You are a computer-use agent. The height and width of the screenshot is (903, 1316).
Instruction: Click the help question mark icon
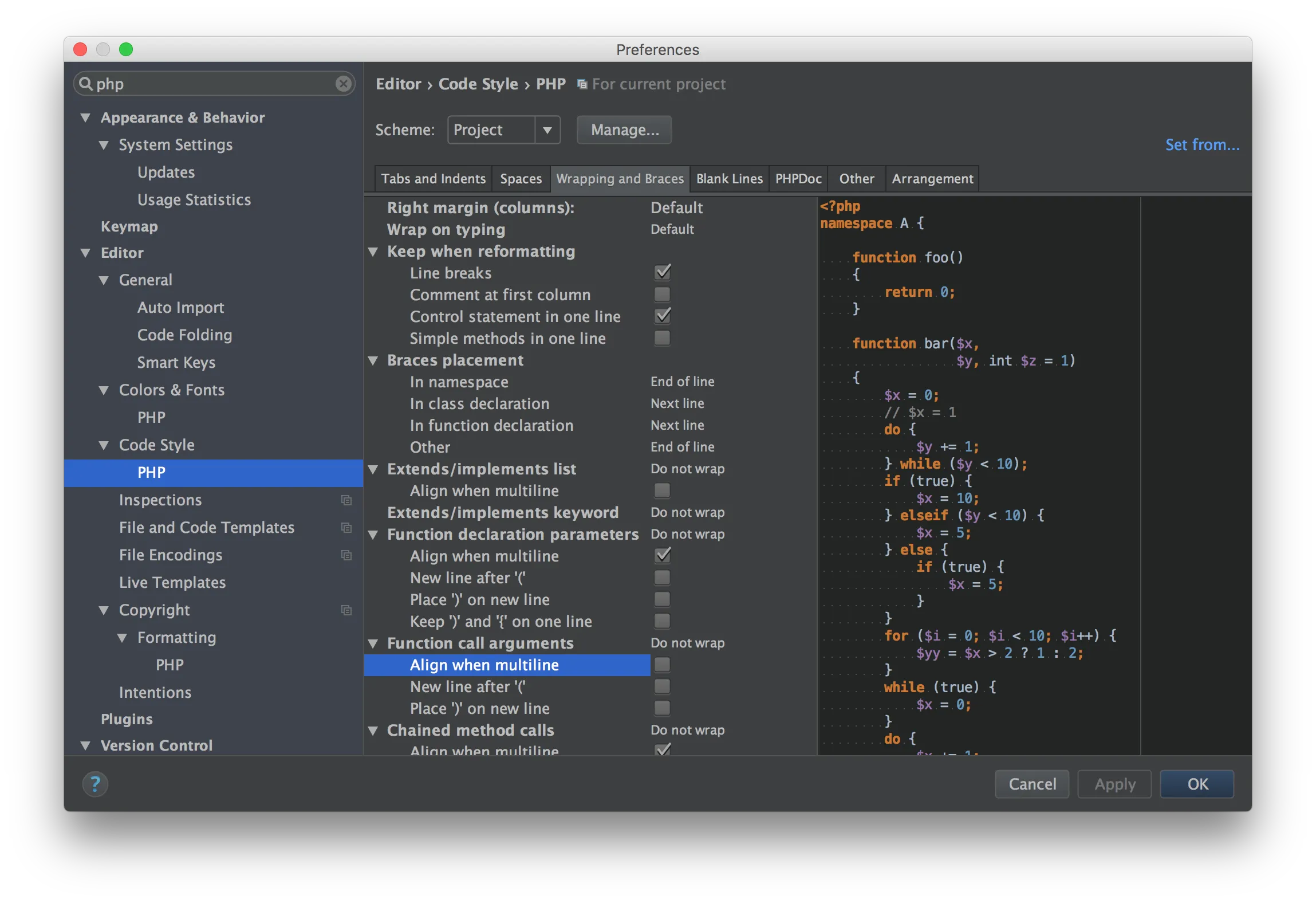point(95,784)
